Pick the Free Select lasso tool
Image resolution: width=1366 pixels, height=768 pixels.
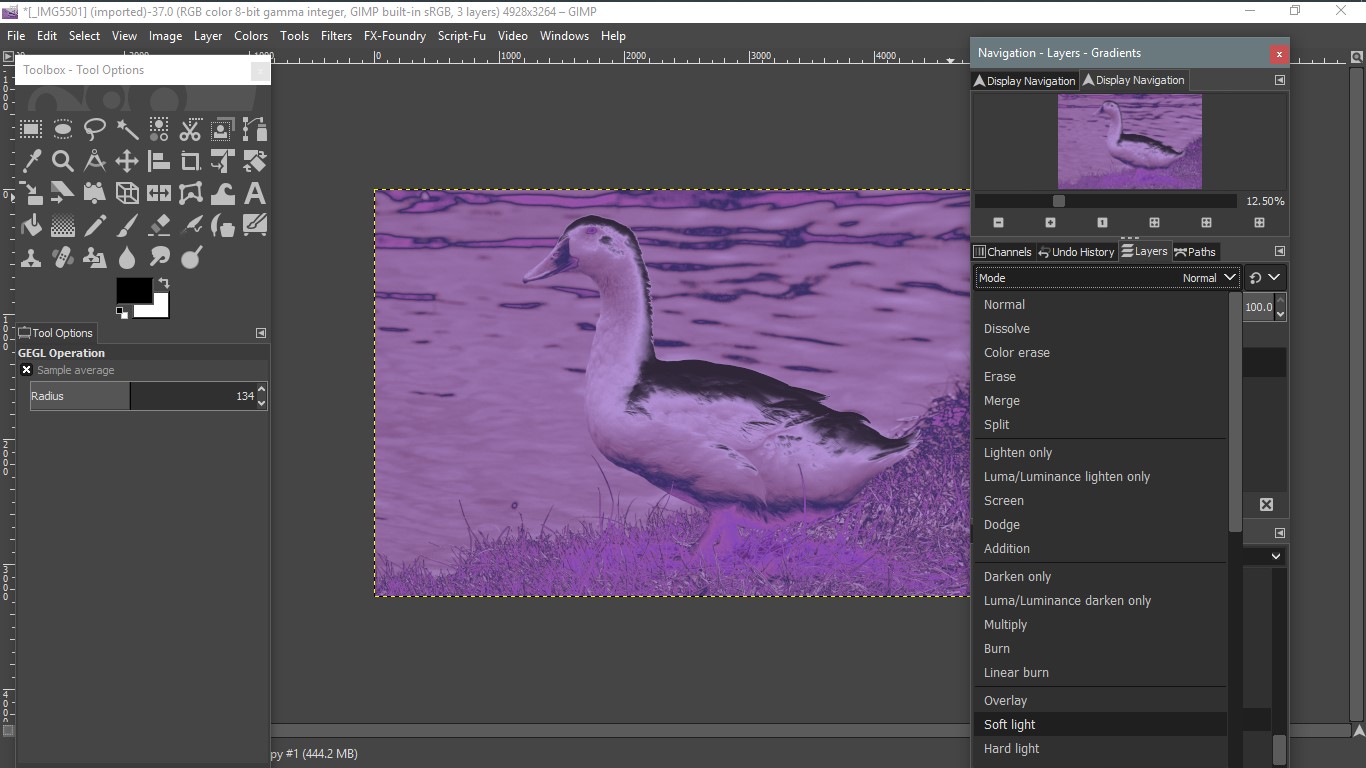tap(95, 129)
